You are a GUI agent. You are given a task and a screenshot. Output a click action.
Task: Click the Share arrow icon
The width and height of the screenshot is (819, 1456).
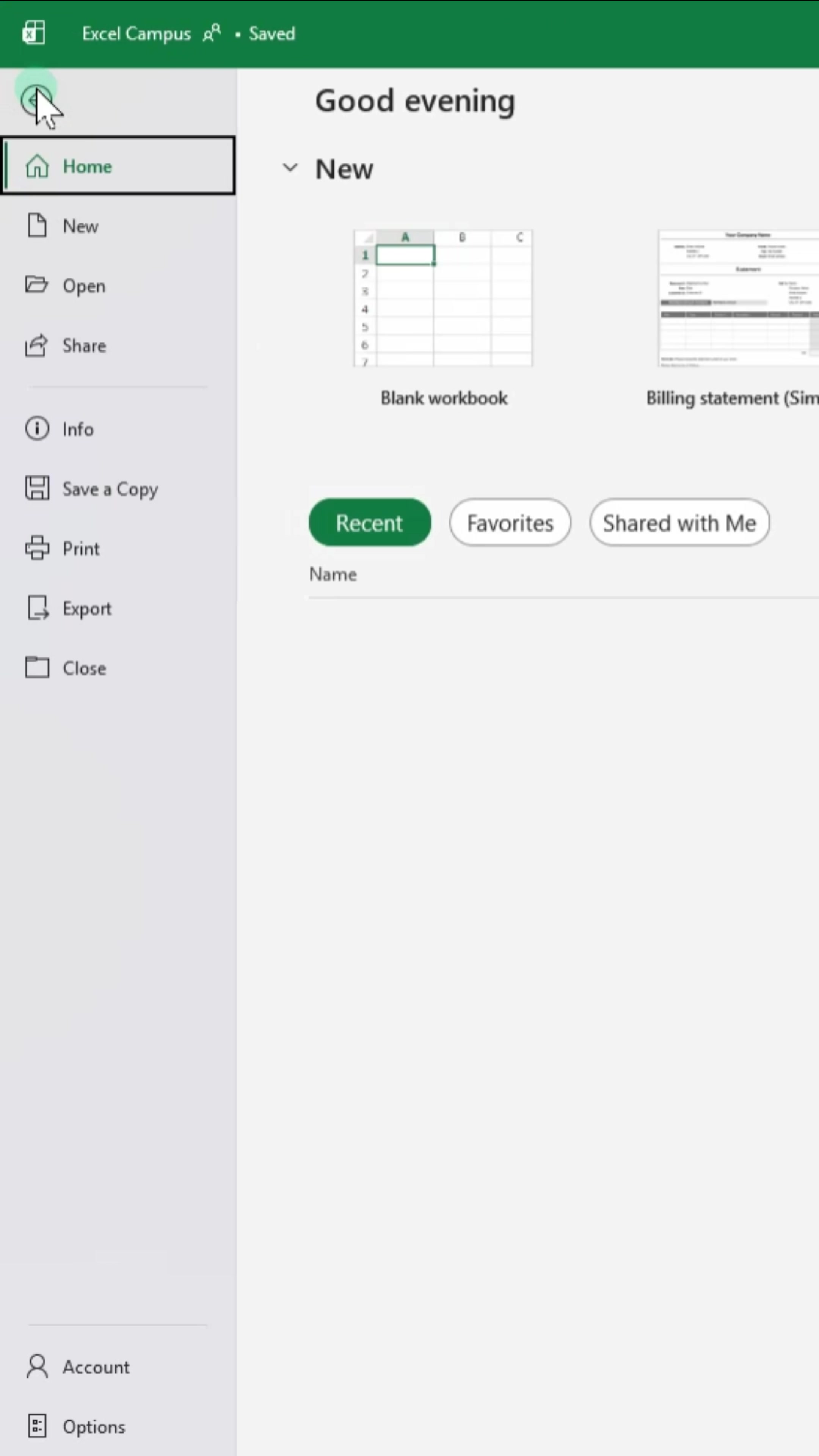coord(37,345)
